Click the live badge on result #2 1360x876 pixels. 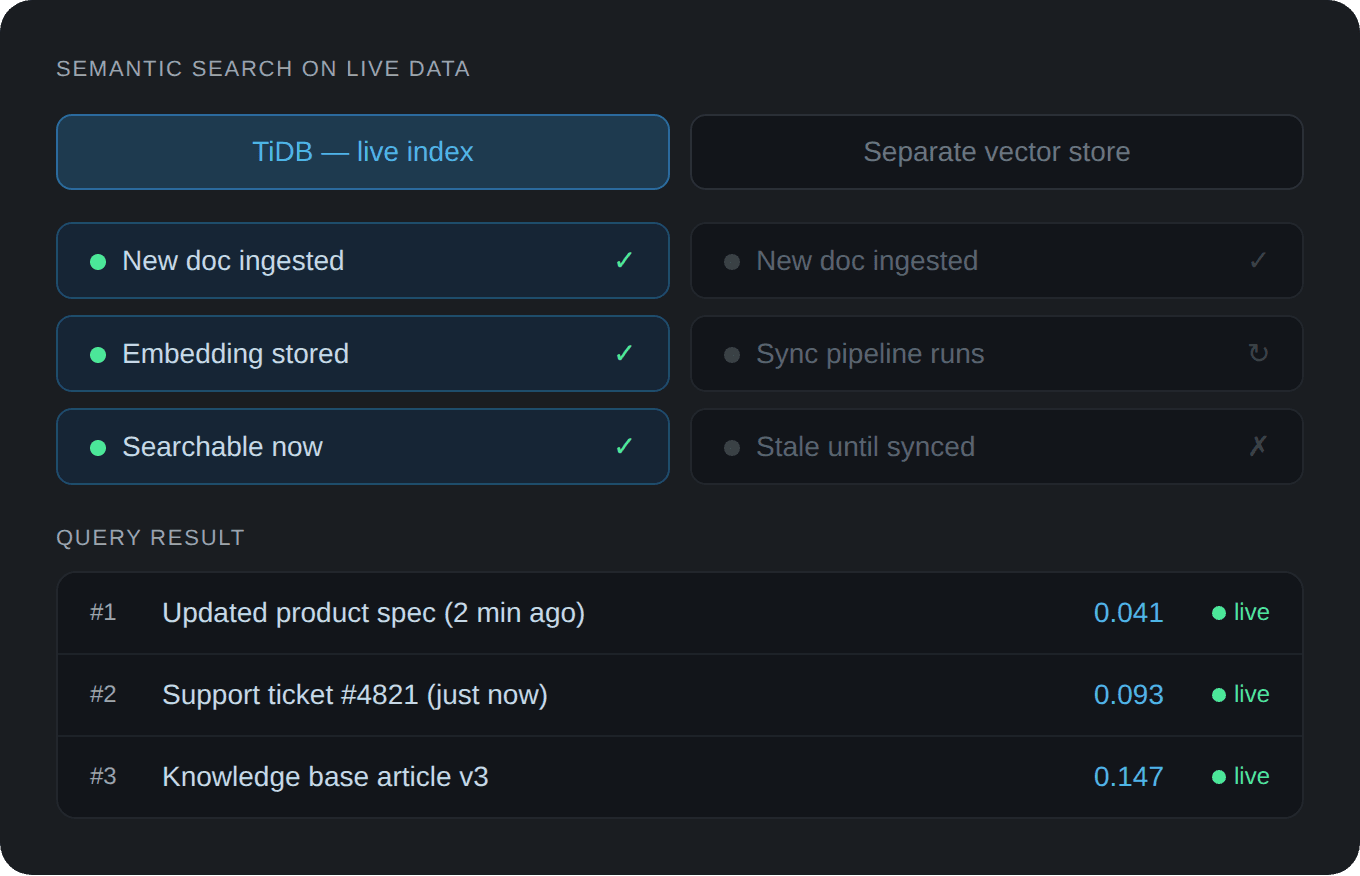click(1241, 695)
